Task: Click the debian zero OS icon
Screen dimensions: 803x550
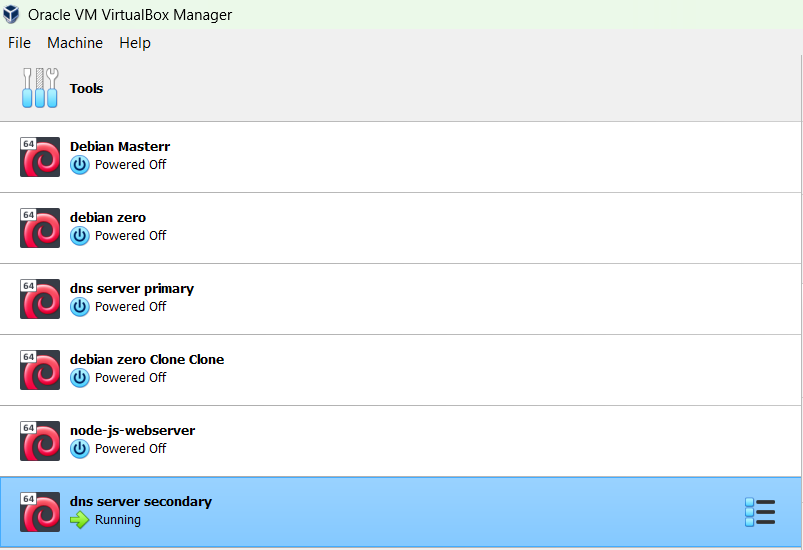Action: 40,228
